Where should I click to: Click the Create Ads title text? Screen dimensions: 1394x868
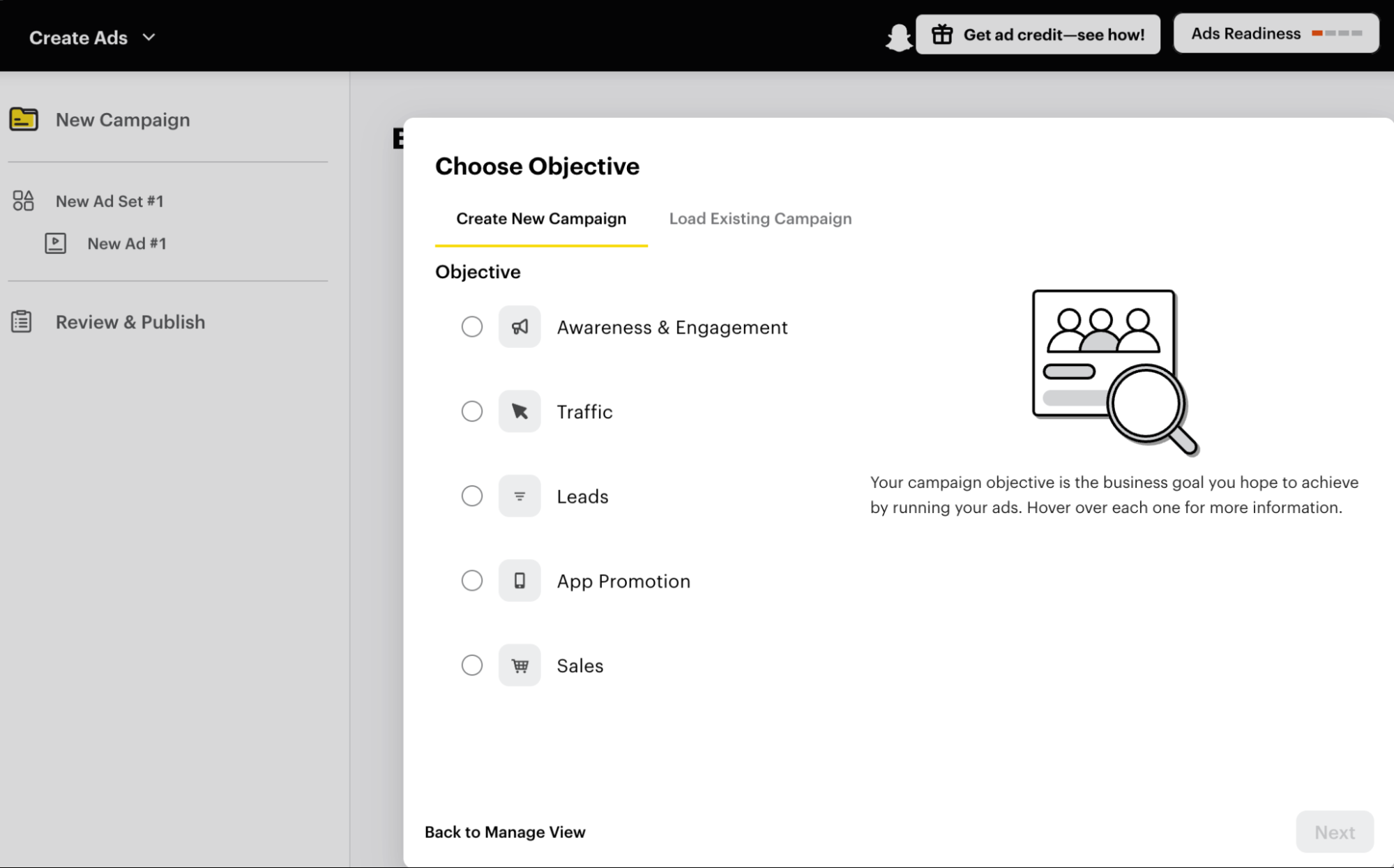[78, 38]
